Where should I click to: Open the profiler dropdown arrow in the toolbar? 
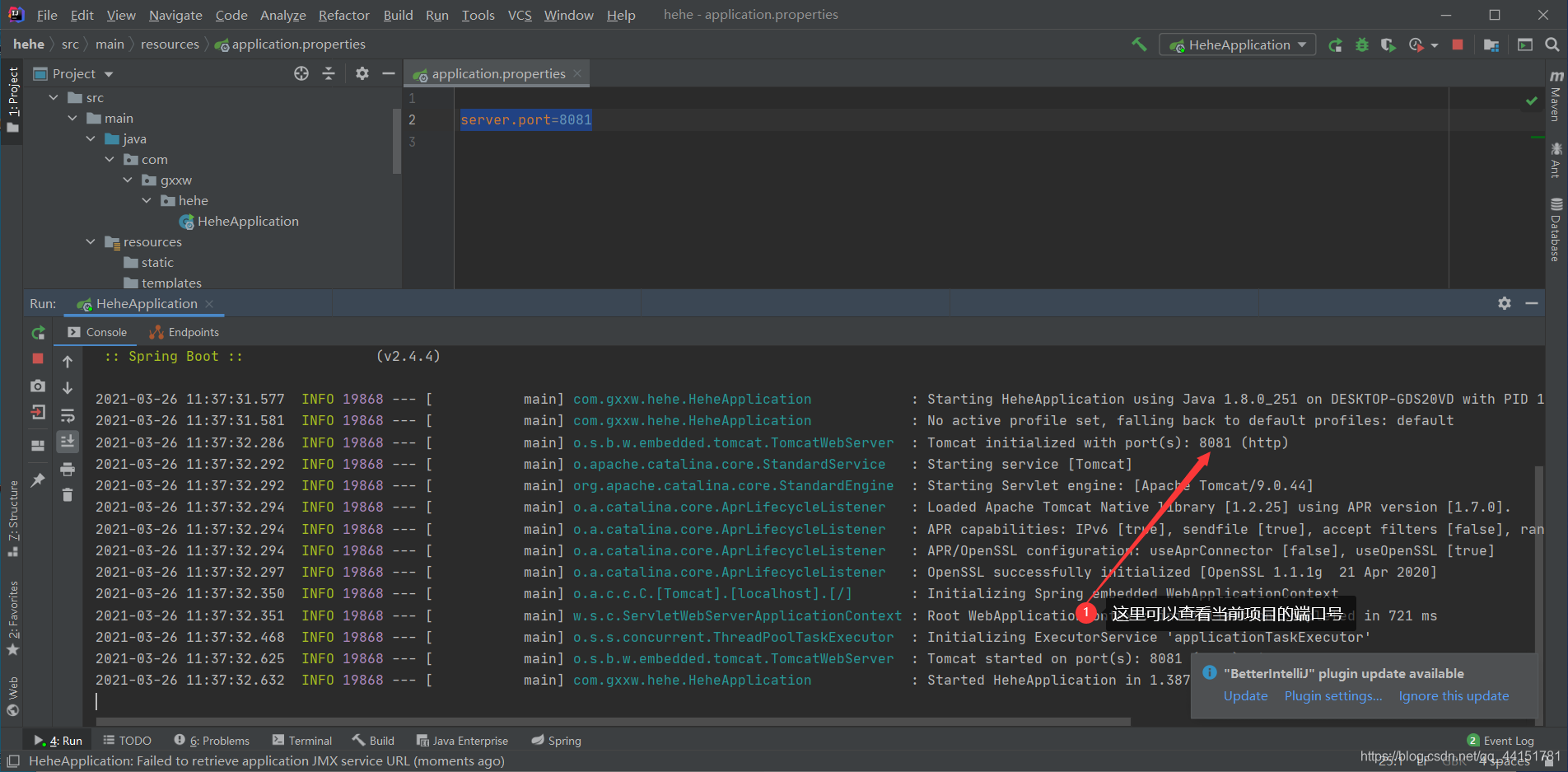point(1435,45)
